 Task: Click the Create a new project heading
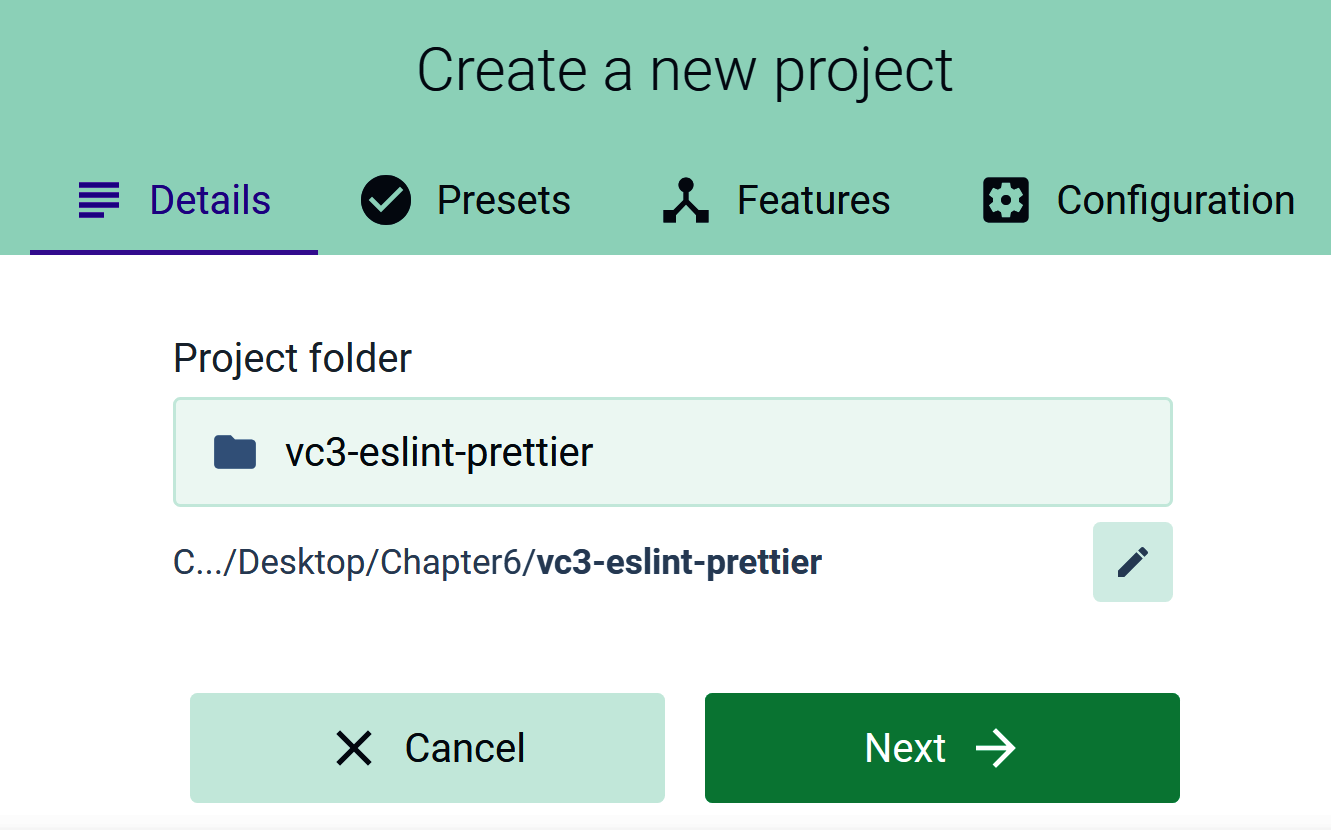(685, 70)
